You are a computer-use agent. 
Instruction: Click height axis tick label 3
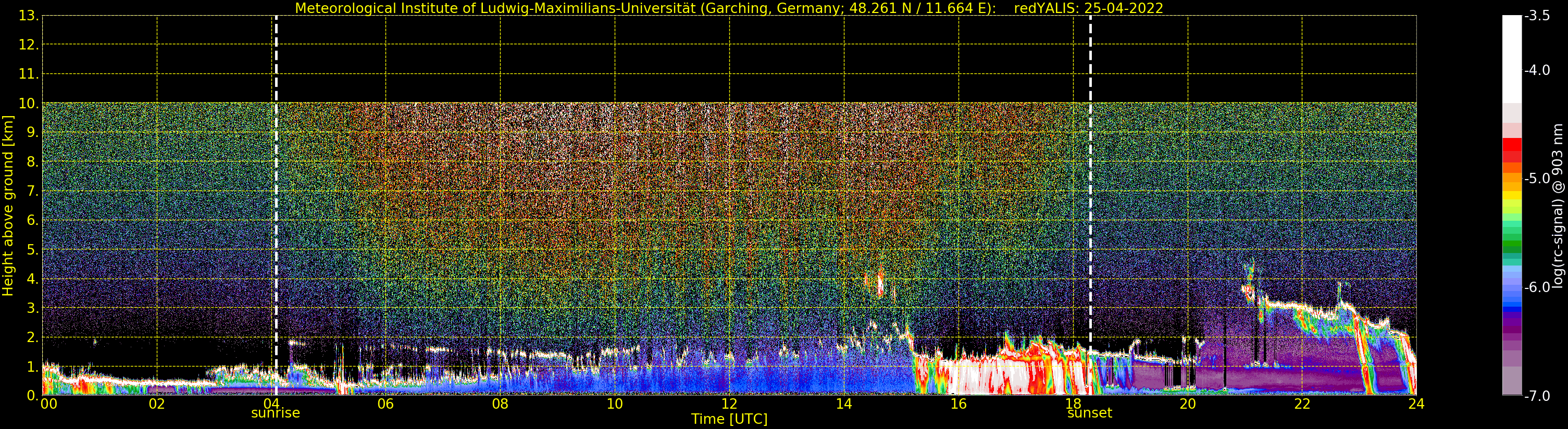(x=32, y=308)
